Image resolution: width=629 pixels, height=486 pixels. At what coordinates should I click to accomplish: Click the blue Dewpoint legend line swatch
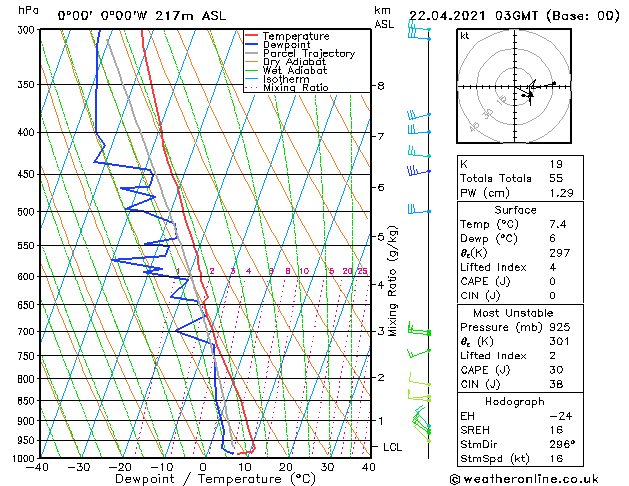[x=252, y=45]
